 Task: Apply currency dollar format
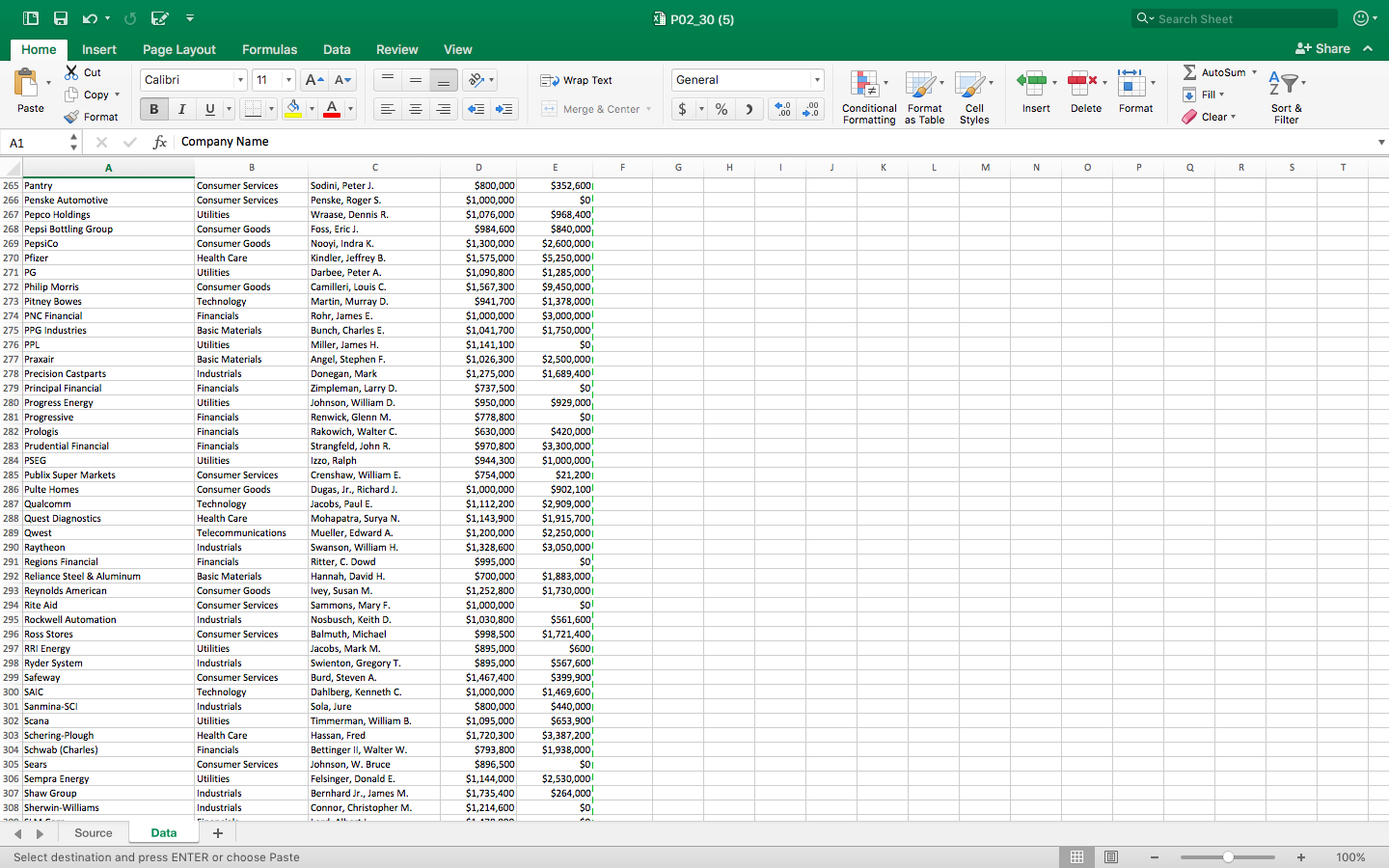coord(683,109)
